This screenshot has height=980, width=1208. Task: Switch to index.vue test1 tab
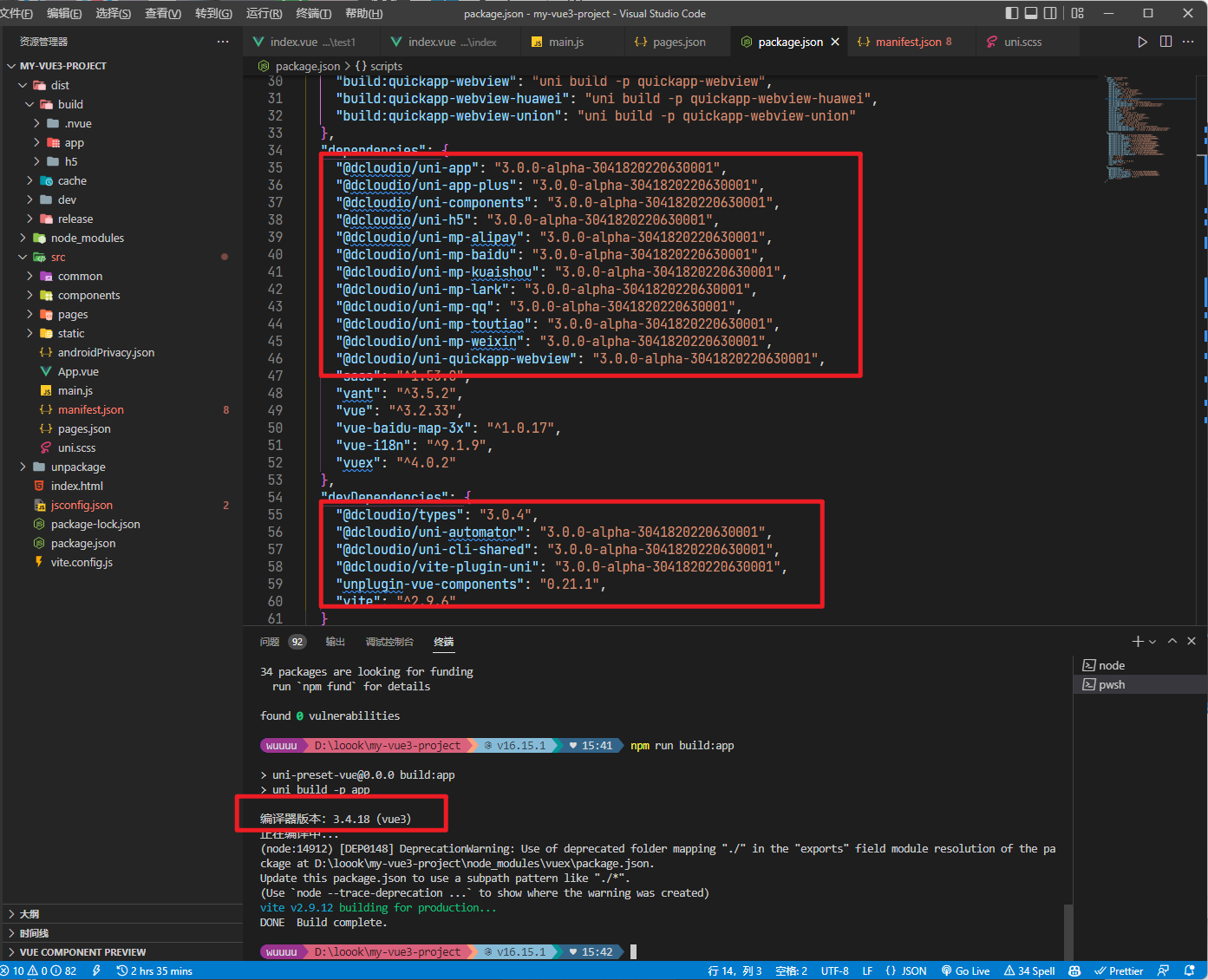click(x=312, y=42)
